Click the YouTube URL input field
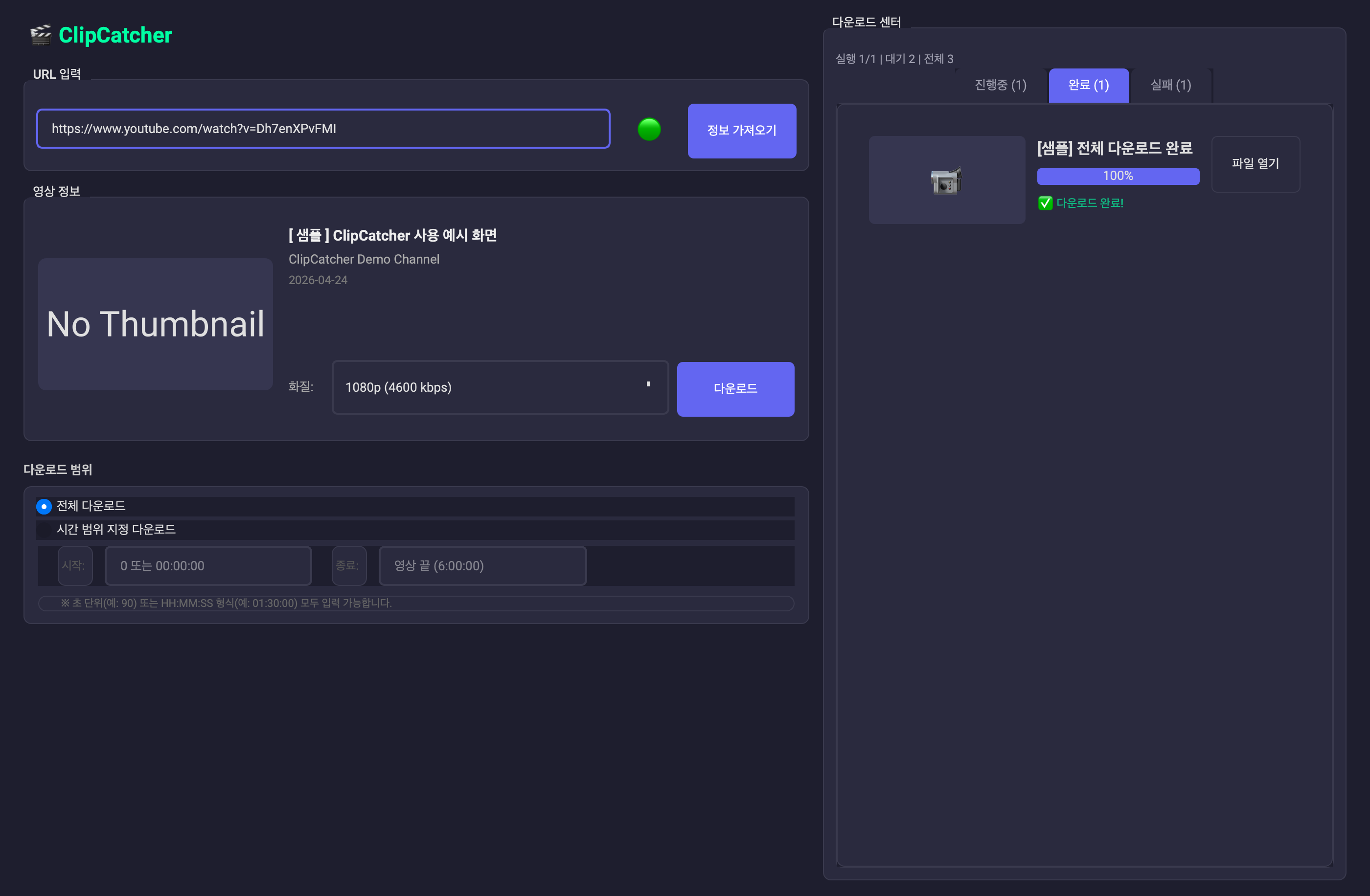The width and height of the screenshot is (1370, 896). pyautogui.click(x=323, y=129)
